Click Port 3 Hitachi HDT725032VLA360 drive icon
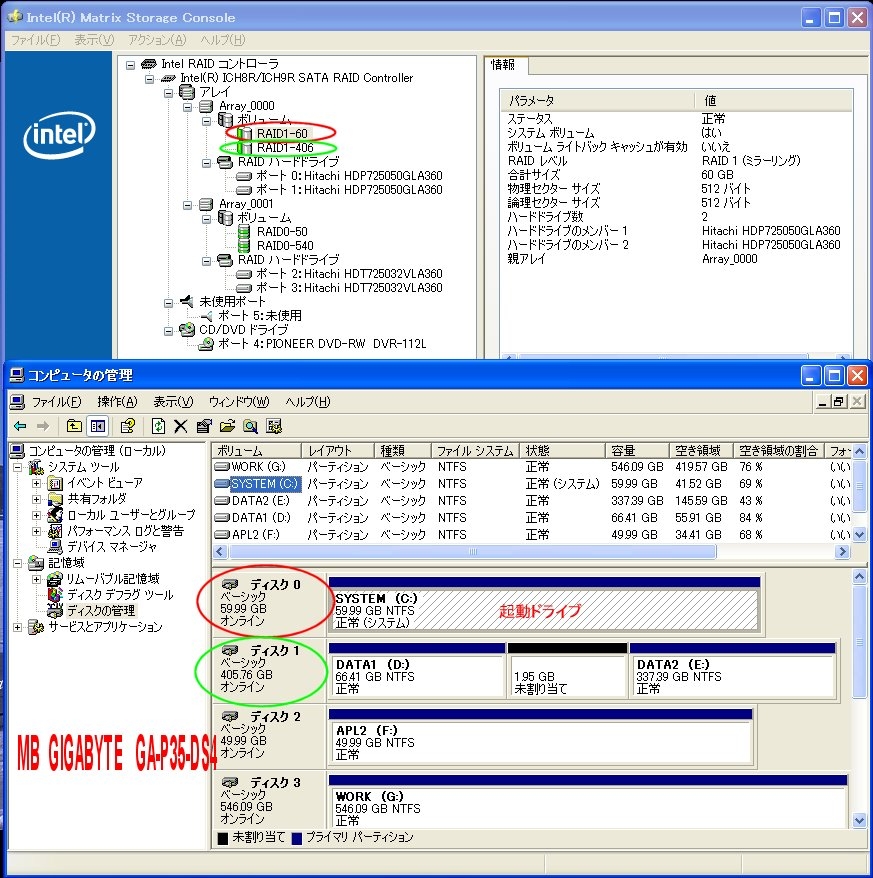This screenshot has width=873, height=878. (244, 288)
